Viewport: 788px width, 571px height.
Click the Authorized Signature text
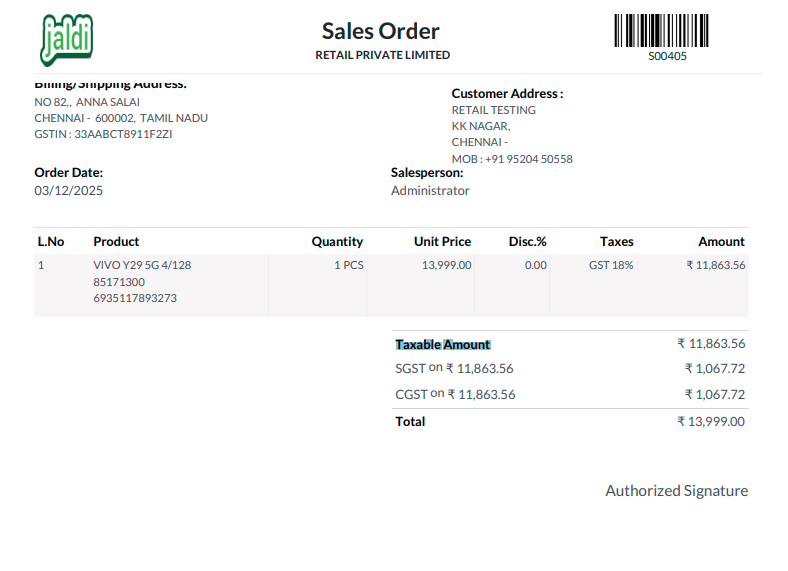[x=676, y=491]
